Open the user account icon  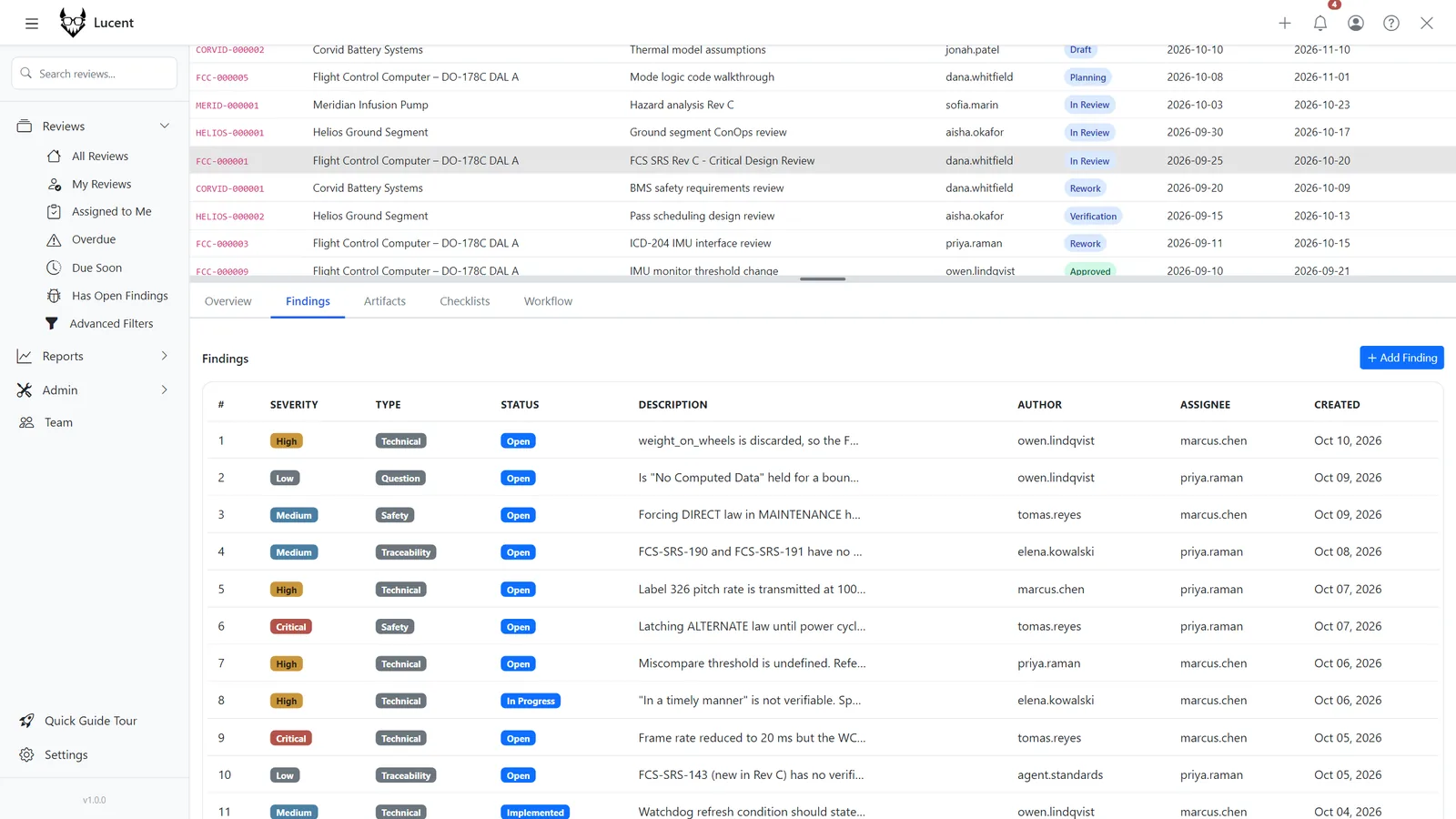pos(1356,24)
